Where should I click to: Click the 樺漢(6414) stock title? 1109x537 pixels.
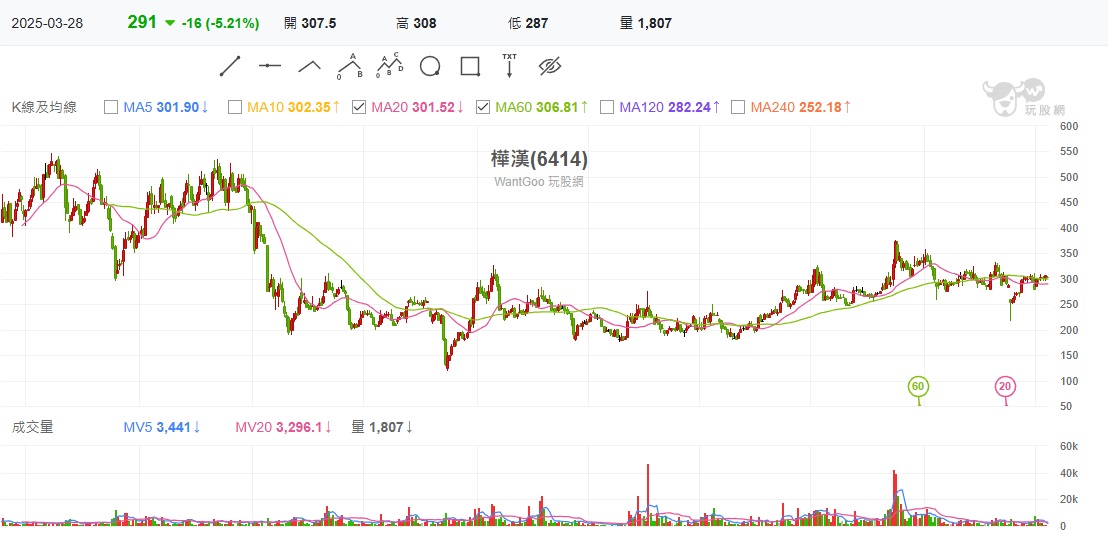tap(539, 159)
